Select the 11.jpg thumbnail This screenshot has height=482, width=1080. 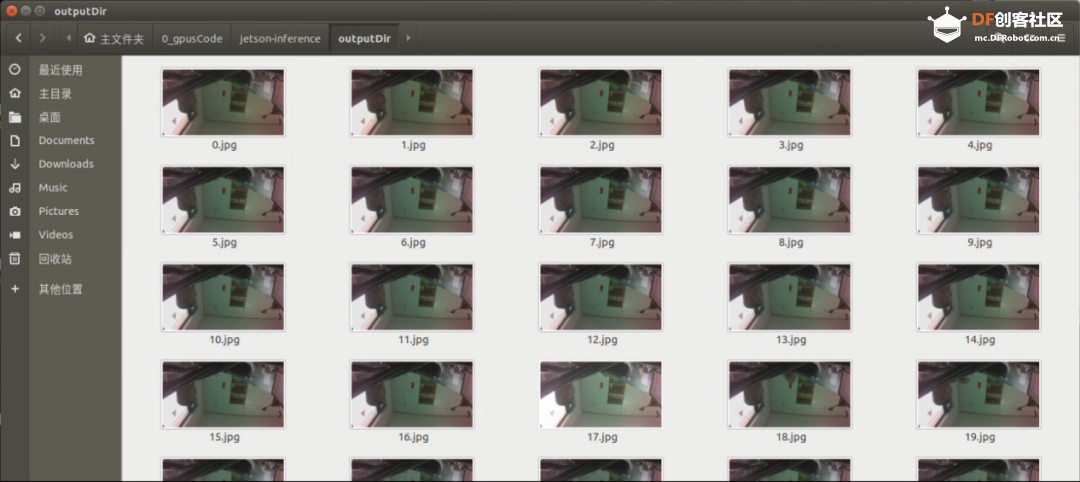click(412, 297)
